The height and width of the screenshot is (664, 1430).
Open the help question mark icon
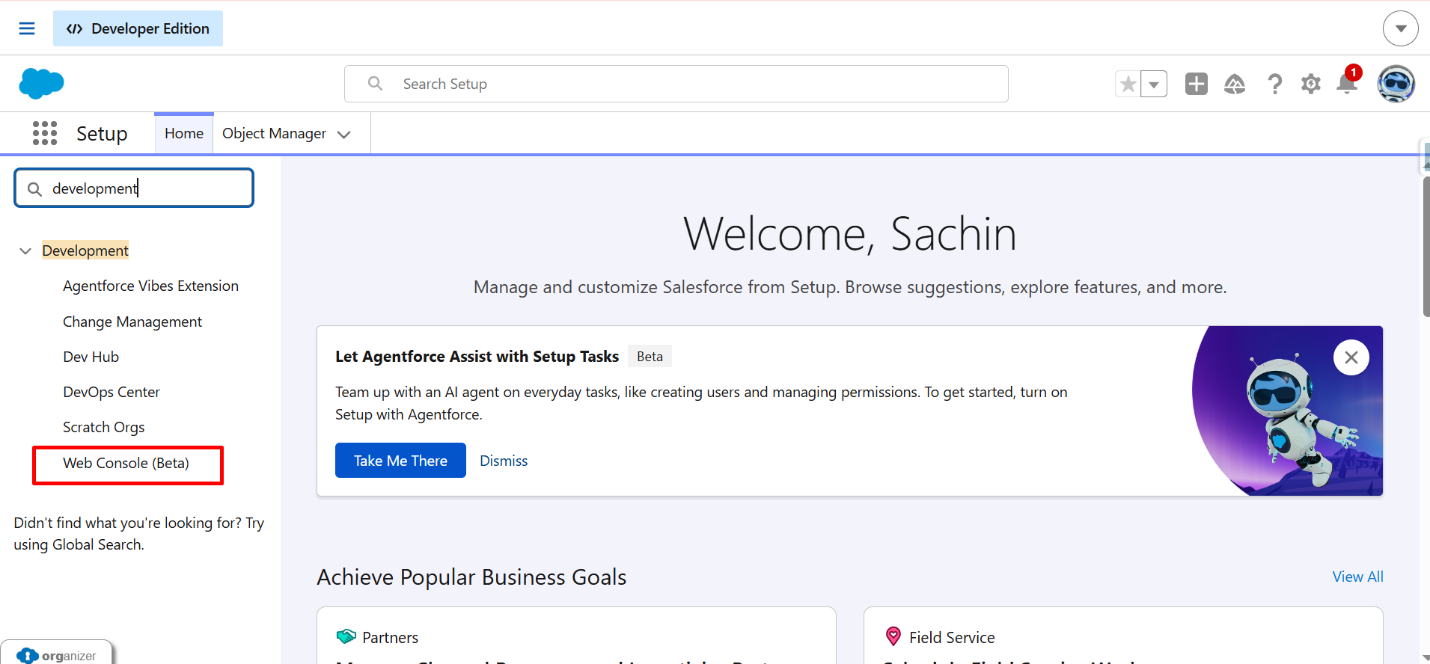pos(1274,84)
